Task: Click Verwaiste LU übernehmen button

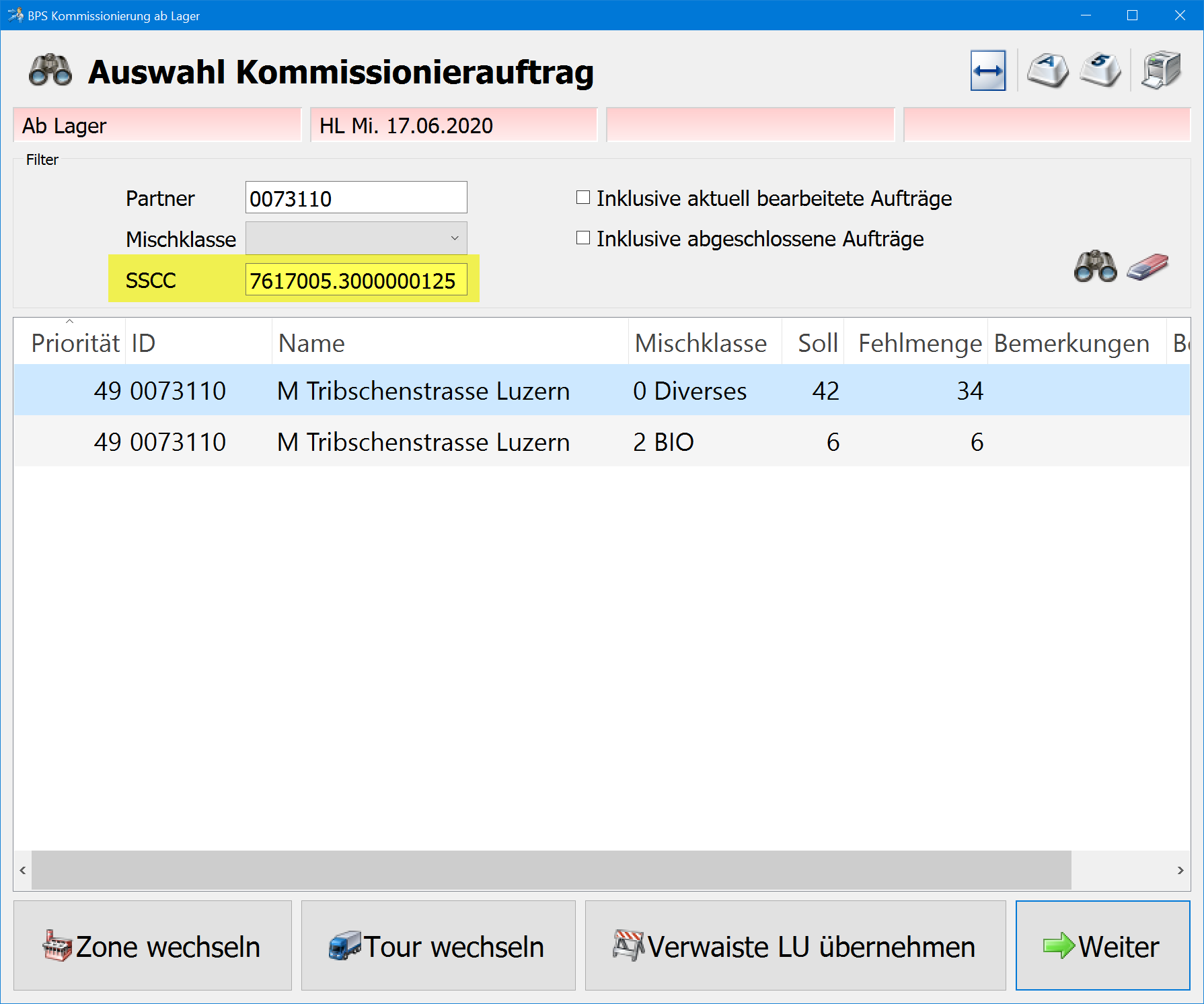Action: click(x=795, y=945)
